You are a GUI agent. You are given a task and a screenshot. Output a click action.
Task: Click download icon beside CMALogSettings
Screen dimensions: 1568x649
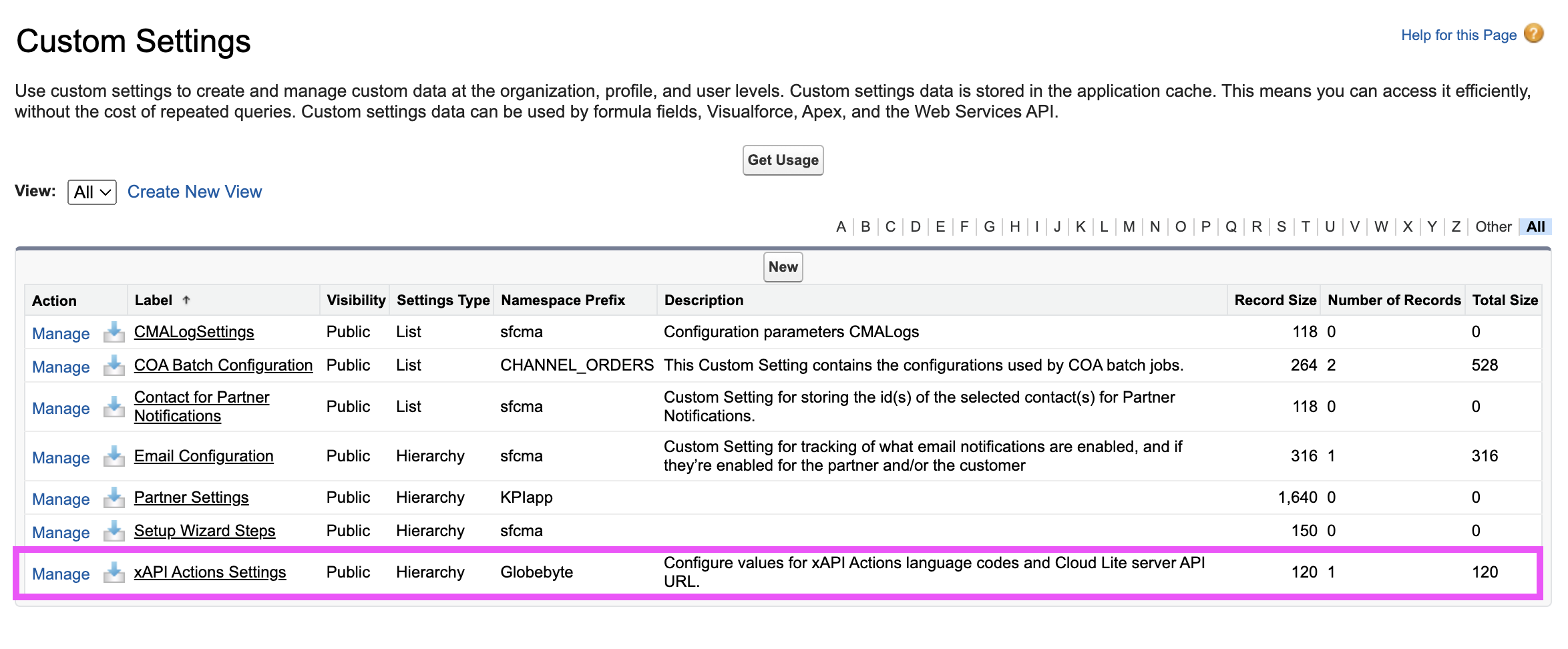tap(114, 332)
